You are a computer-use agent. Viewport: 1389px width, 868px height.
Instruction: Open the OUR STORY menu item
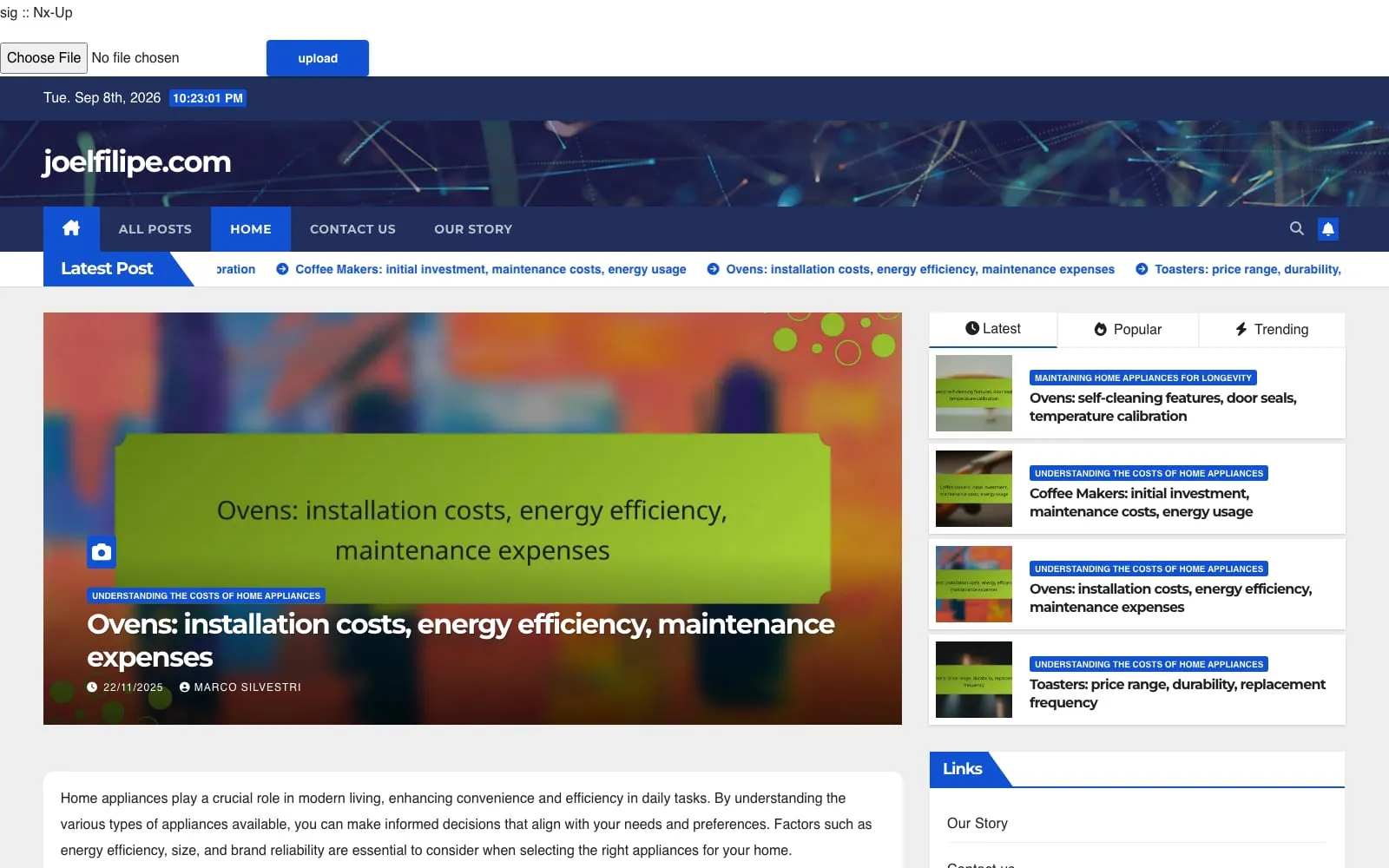tap(473, 229)
